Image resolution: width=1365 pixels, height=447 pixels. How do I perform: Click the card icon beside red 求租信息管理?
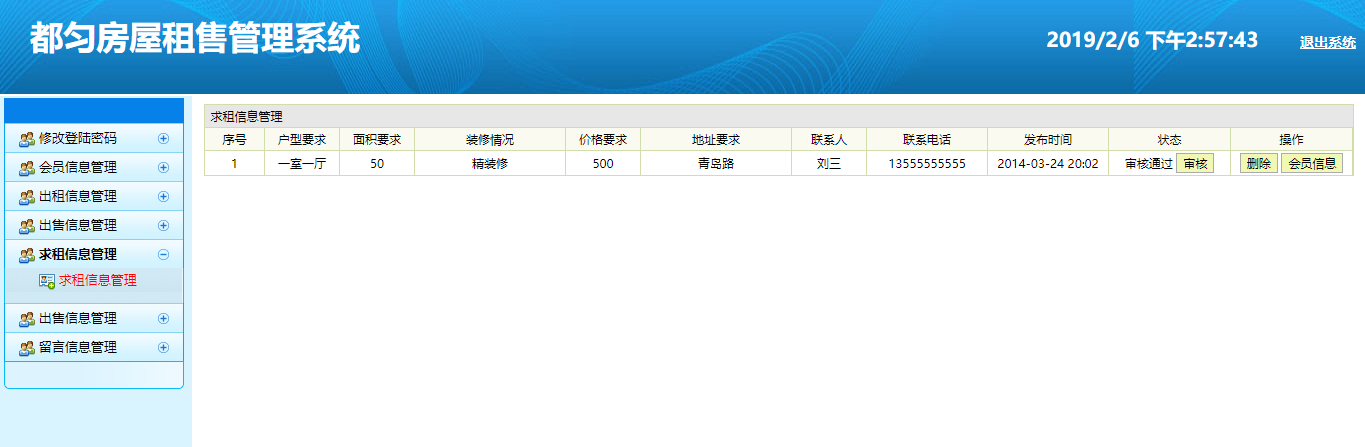(x=47, y=282)
